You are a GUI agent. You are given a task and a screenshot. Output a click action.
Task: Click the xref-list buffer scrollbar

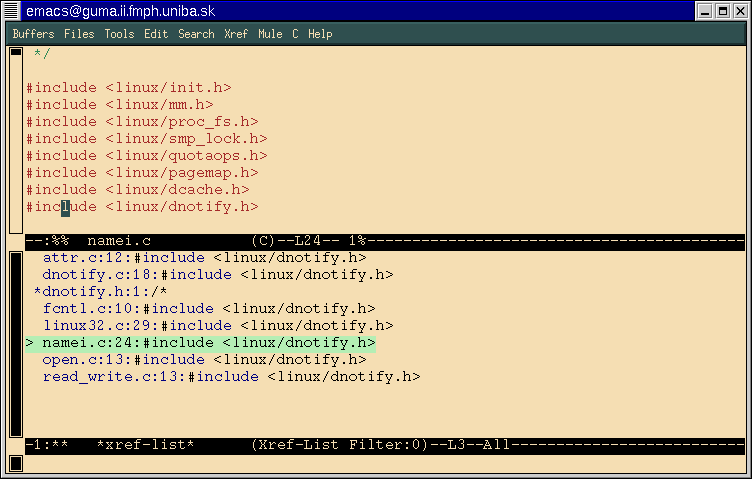click(16, 344)
